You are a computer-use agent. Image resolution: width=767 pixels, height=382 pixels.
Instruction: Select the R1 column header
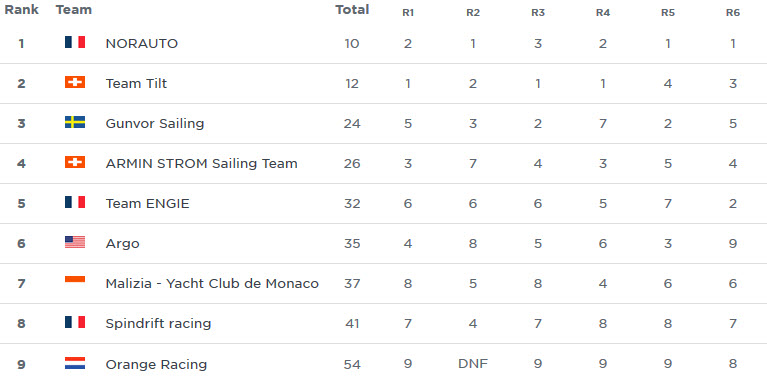408,13
